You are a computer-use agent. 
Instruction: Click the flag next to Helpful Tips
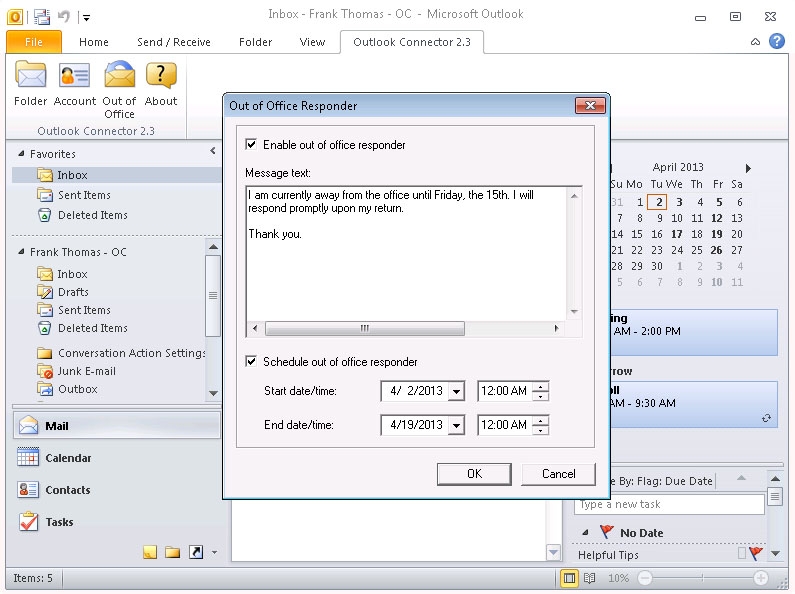(x=755, y=553)
